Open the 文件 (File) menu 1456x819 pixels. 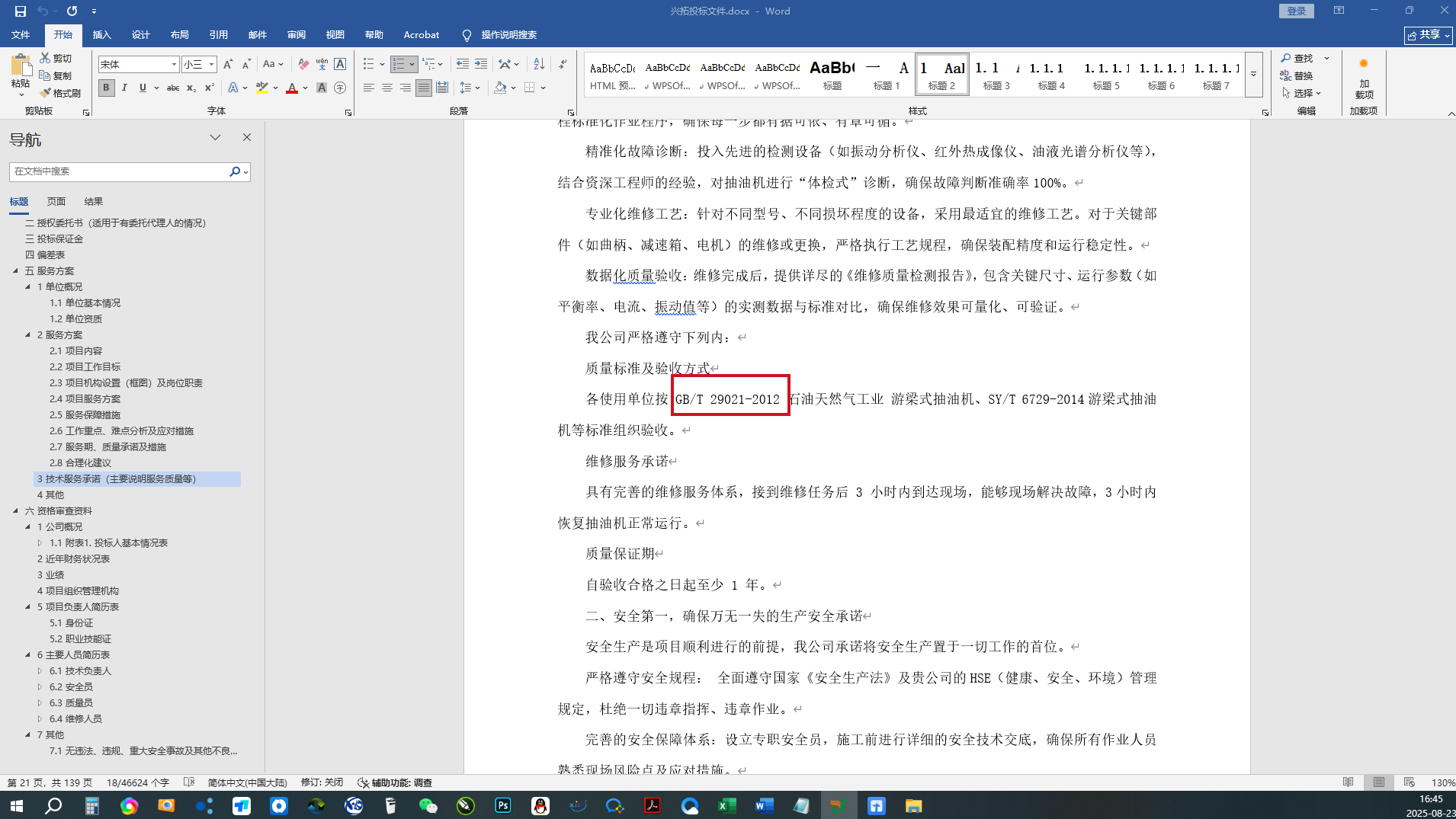[21, 35]
